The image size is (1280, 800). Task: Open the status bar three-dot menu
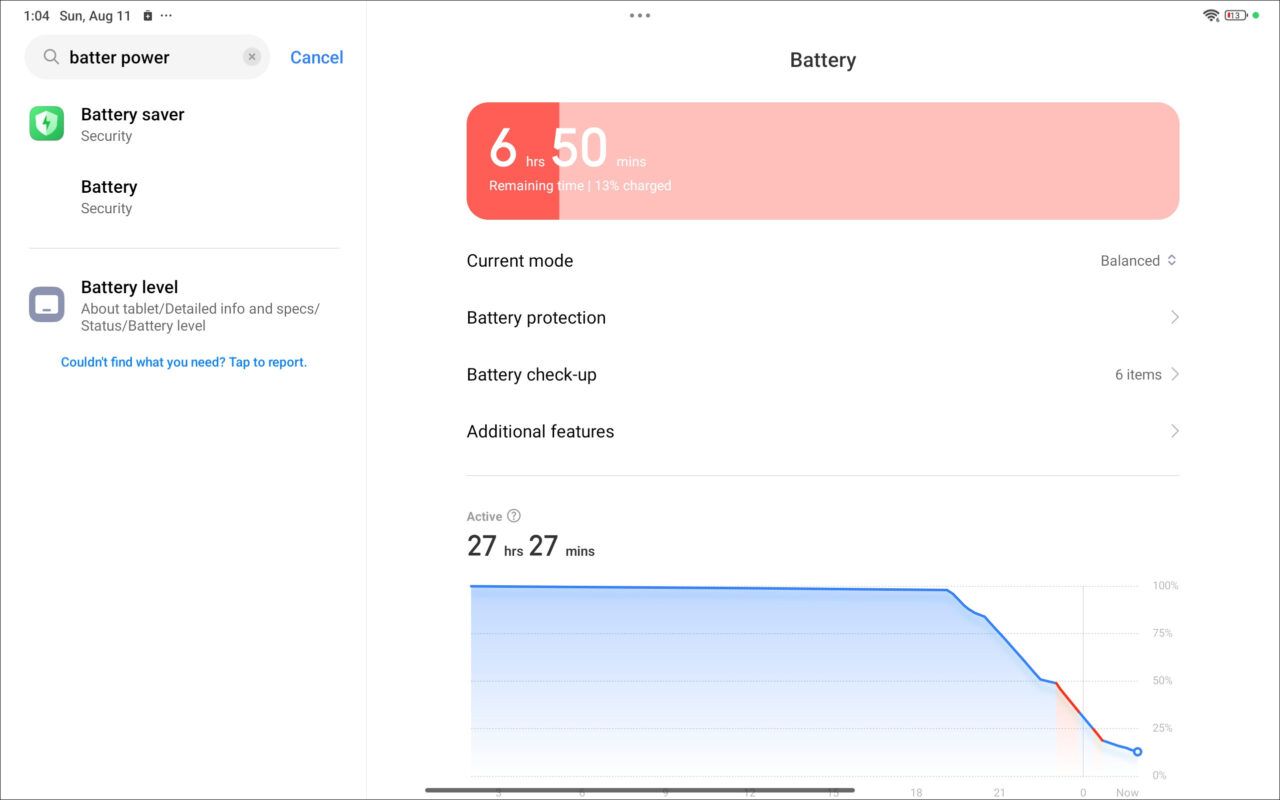(166, 15)
